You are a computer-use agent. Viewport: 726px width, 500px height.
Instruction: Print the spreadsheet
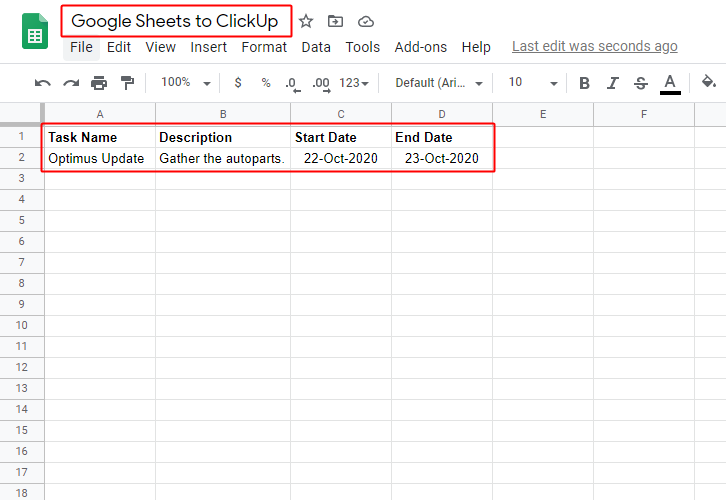pos(99,83)
